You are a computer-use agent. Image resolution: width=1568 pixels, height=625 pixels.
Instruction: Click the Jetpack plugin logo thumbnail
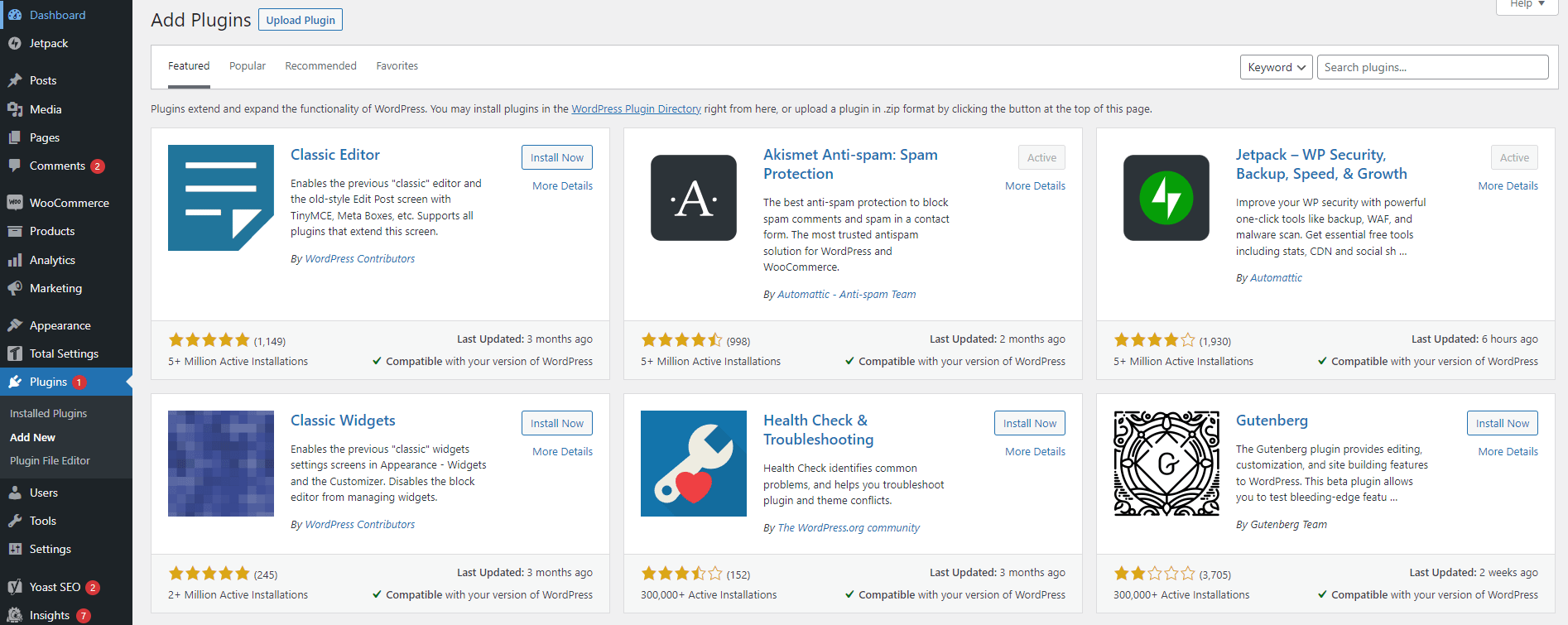tap(1166, 198)
